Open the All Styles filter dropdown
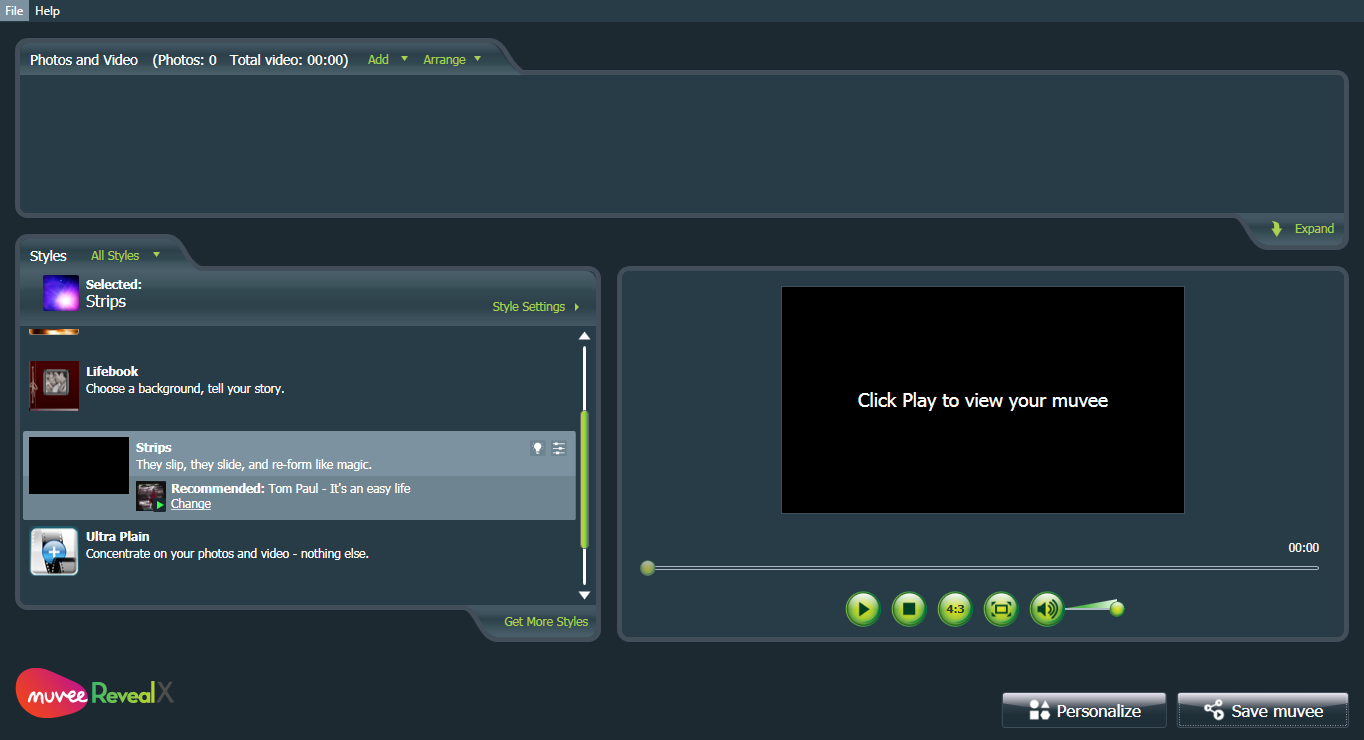 125,255
